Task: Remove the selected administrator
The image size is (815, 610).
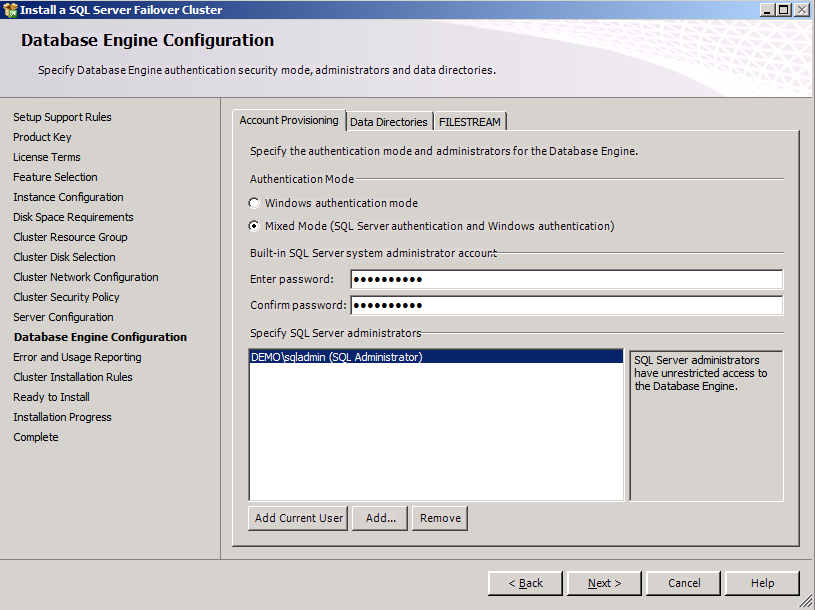Action: point(440,519)
